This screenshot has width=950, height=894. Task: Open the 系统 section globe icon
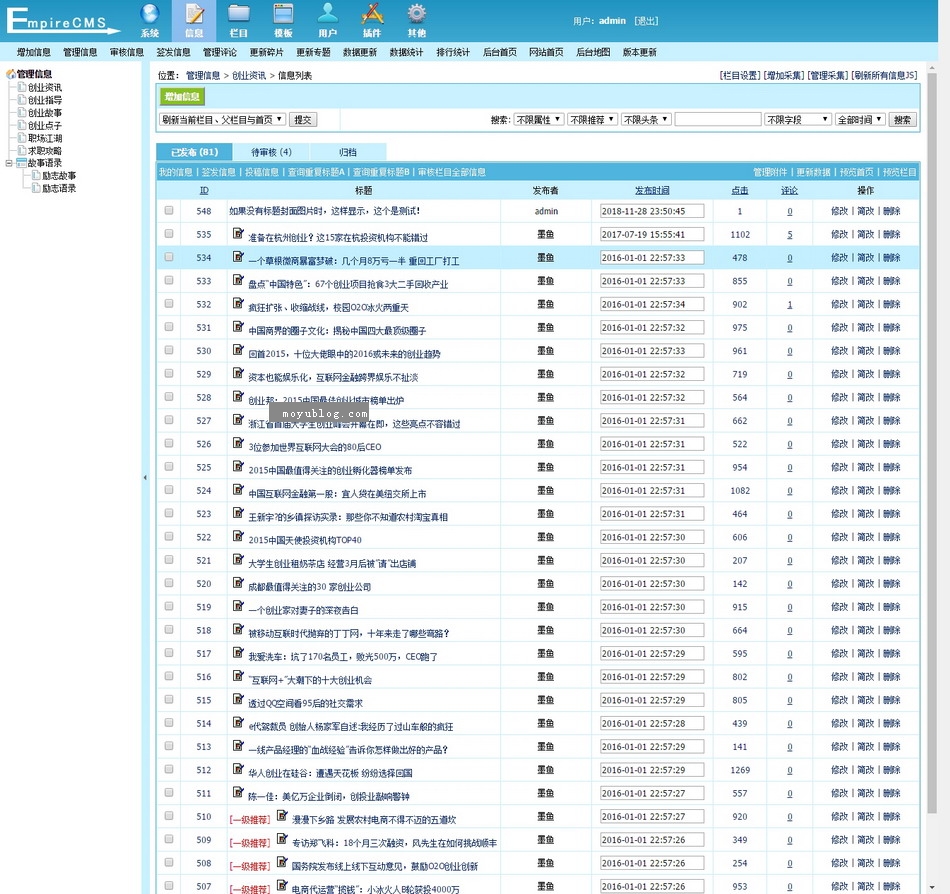click(150, 13)
